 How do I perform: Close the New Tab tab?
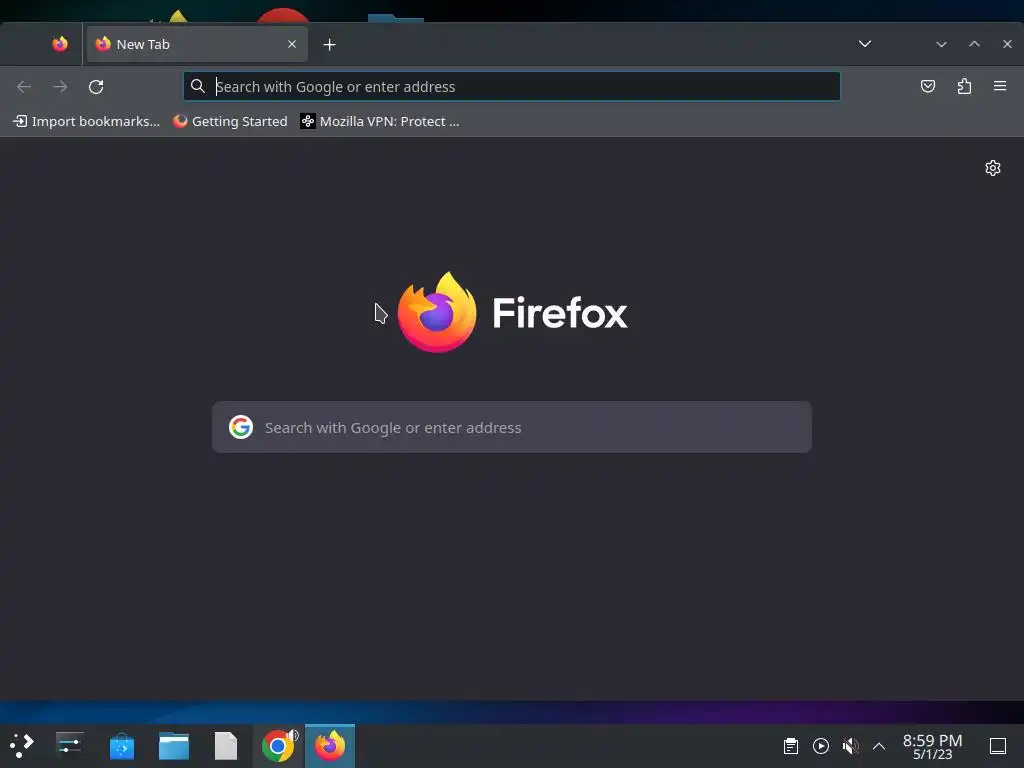coord(292,44)
